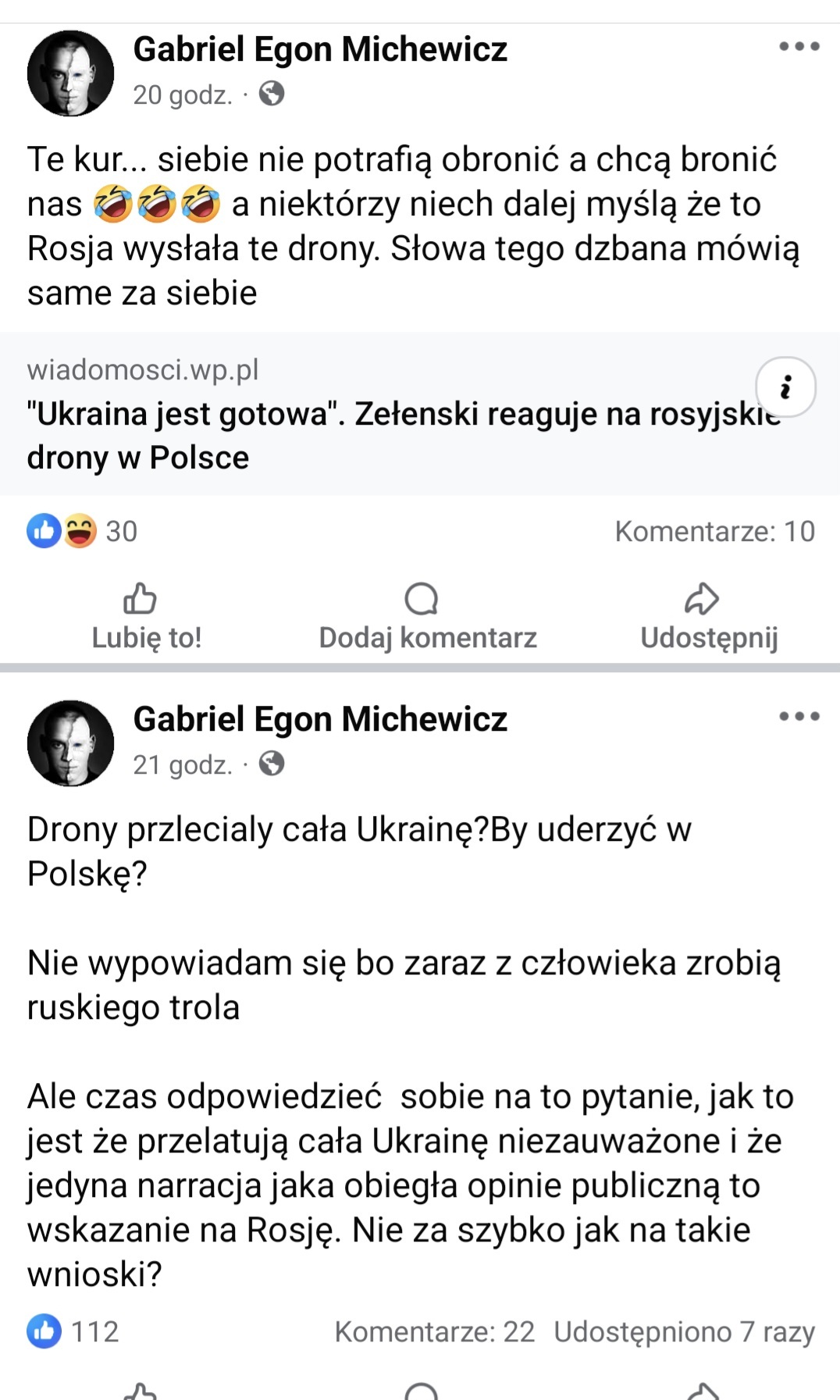Image resolution: width=840 pixels, height=1400 pixels.
Task: View the 112 likes on the second post
Action: pos(94,1331)
